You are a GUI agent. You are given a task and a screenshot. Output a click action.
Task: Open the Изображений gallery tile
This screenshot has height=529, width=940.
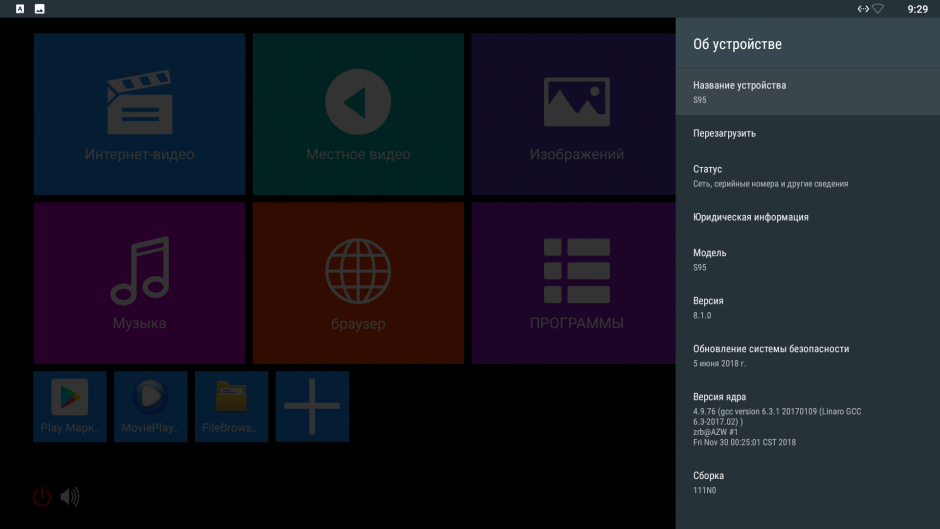coord(573,114)
